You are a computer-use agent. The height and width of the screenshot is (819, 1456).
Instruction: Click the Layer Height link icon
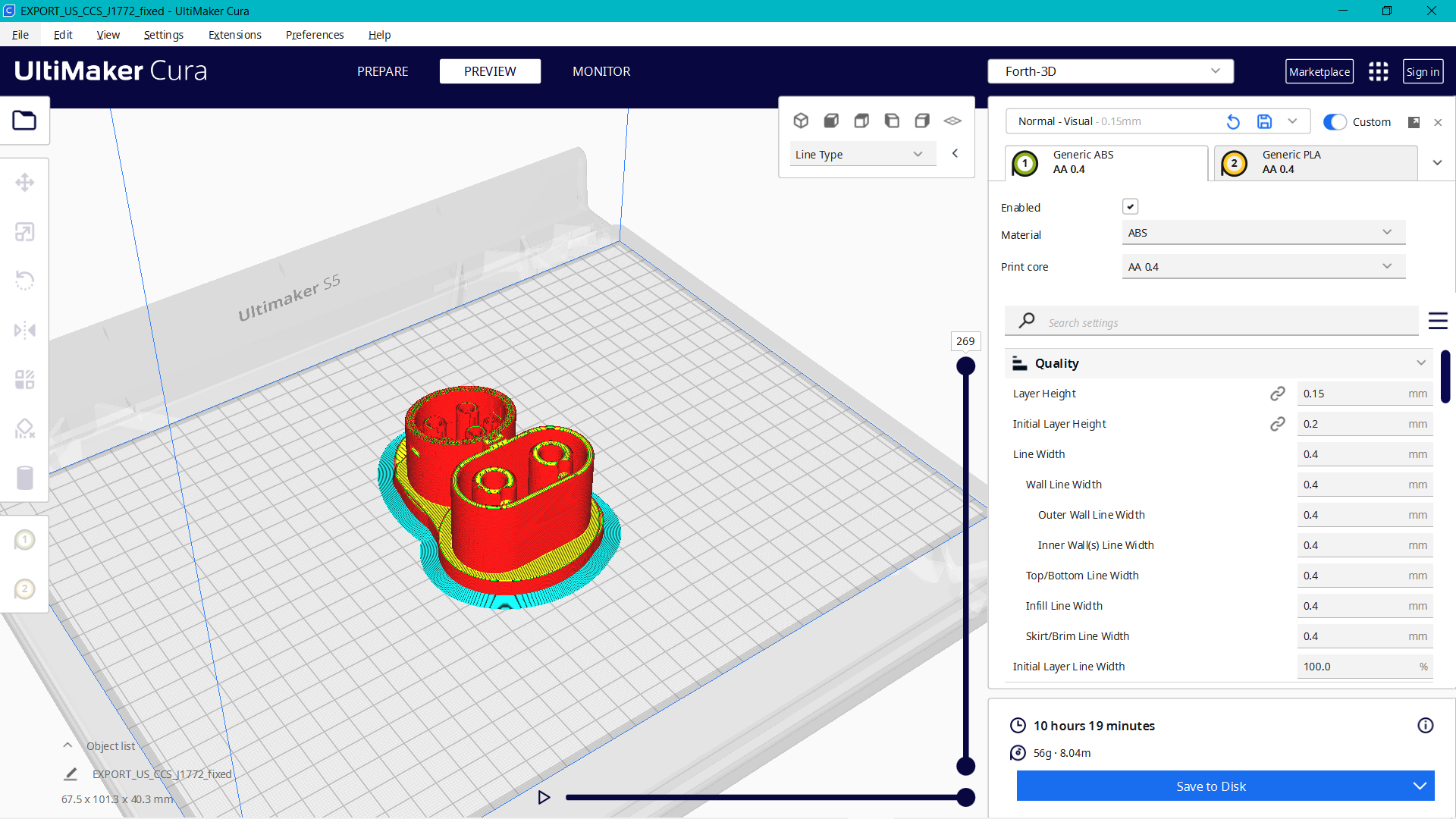(1278, 393)
